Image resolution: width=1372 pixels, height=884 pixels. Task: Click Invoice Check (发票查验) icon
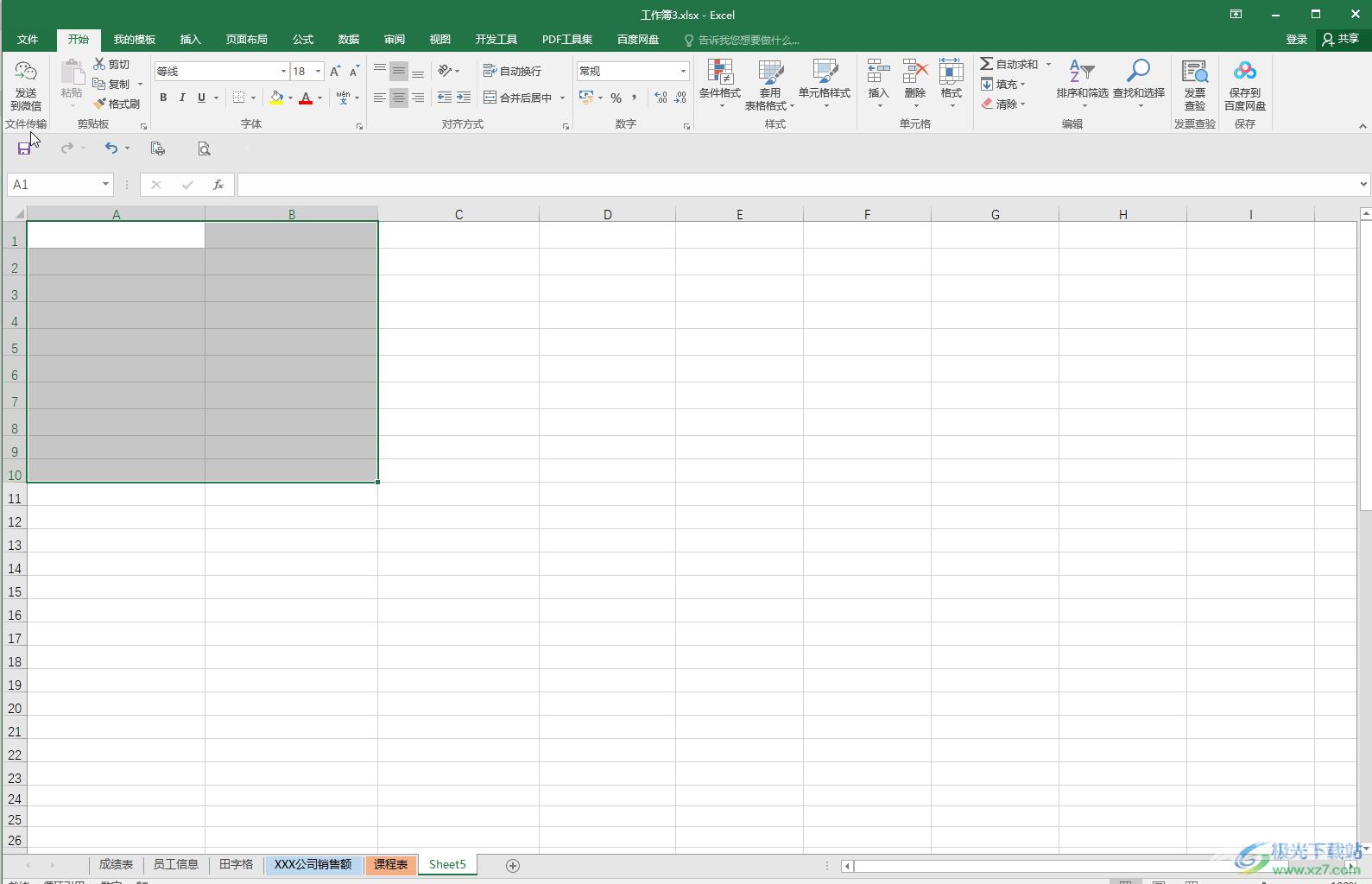[1195, 85]
